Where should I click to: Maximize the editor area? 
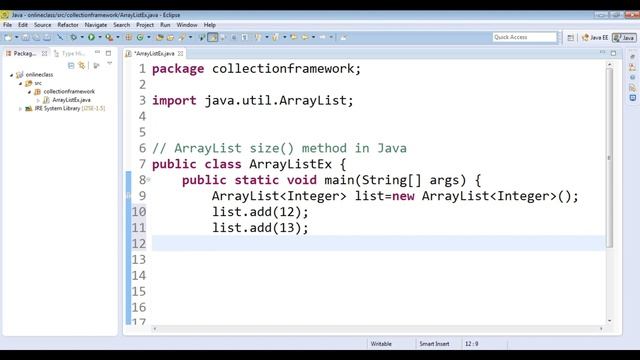point(613,53)
